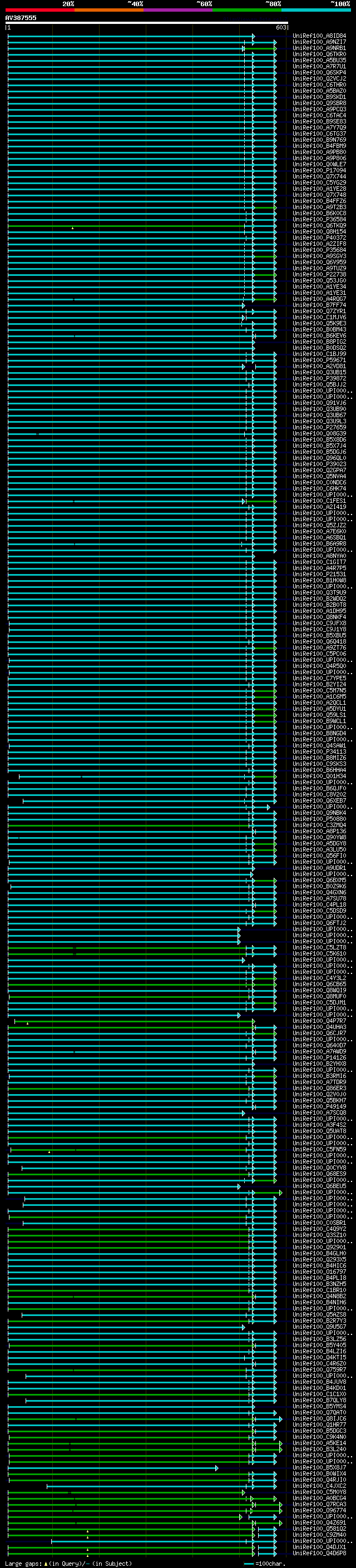Click the green ~80% identity legend bar

(x=247, y=10)
